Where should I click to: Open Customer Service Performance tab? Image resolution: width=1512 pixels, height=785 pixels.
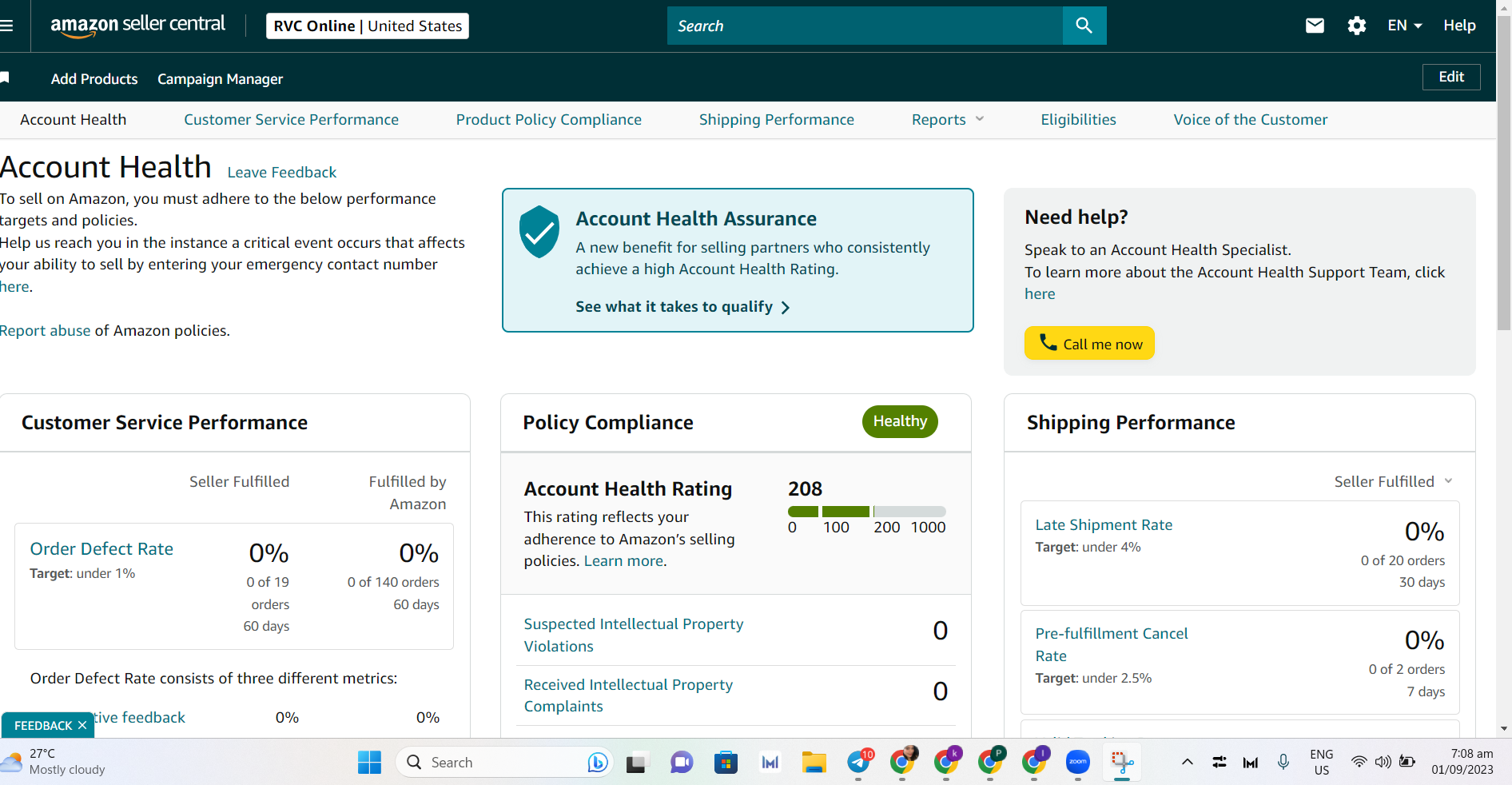coord(292,120)
